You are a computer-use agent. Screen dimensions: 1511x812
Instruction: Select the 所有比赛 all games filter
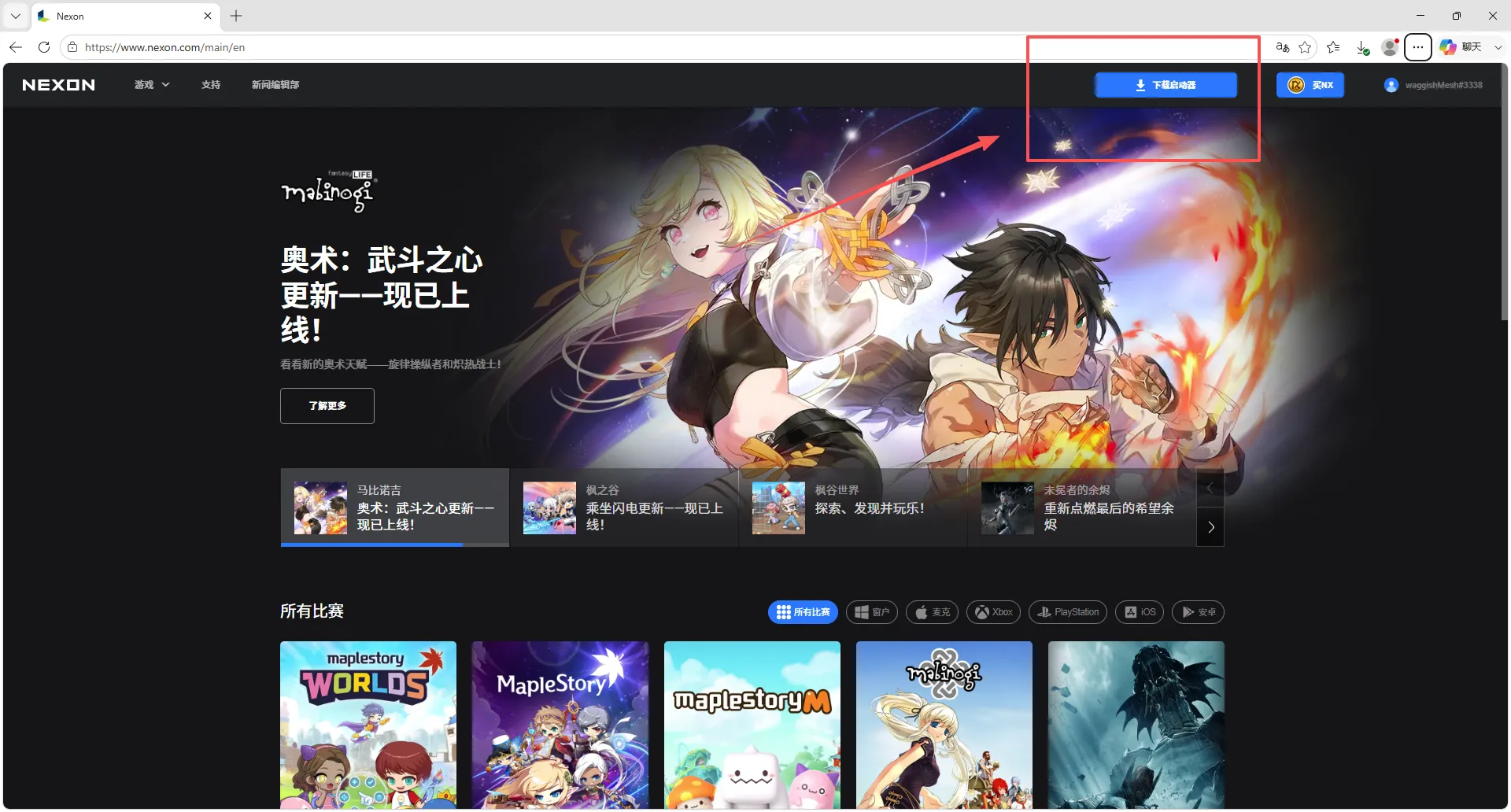point(803,612)
